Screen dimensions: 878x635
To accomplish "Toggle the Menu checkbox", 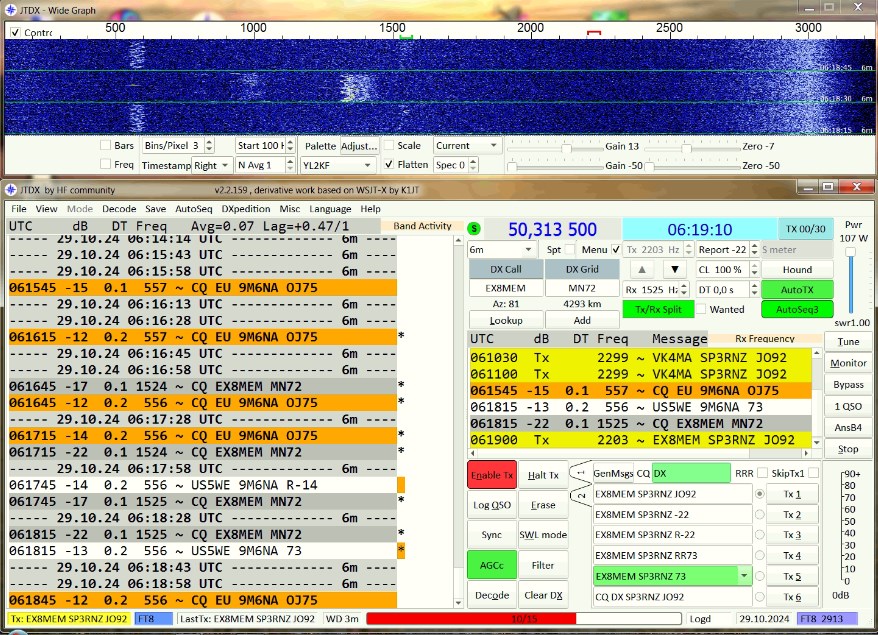I will (616, 249).
